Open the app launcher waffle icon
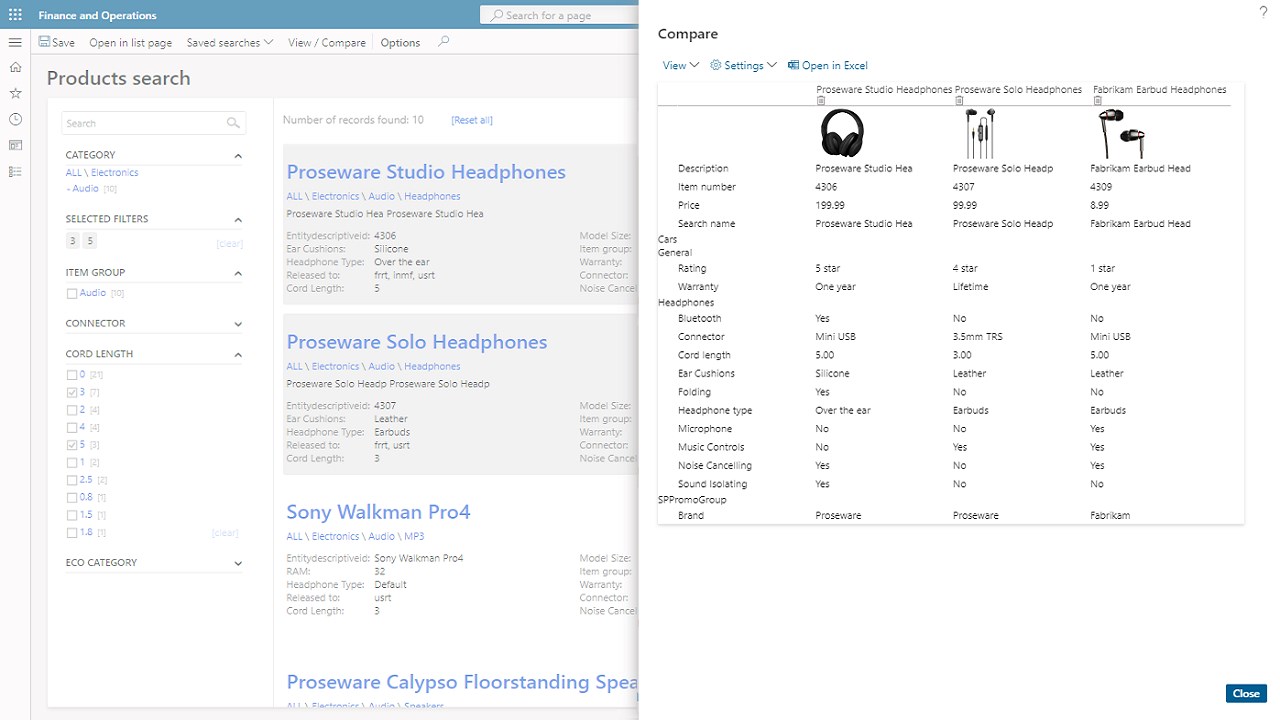The image size is (1280, 720). [x=15, y=15]
